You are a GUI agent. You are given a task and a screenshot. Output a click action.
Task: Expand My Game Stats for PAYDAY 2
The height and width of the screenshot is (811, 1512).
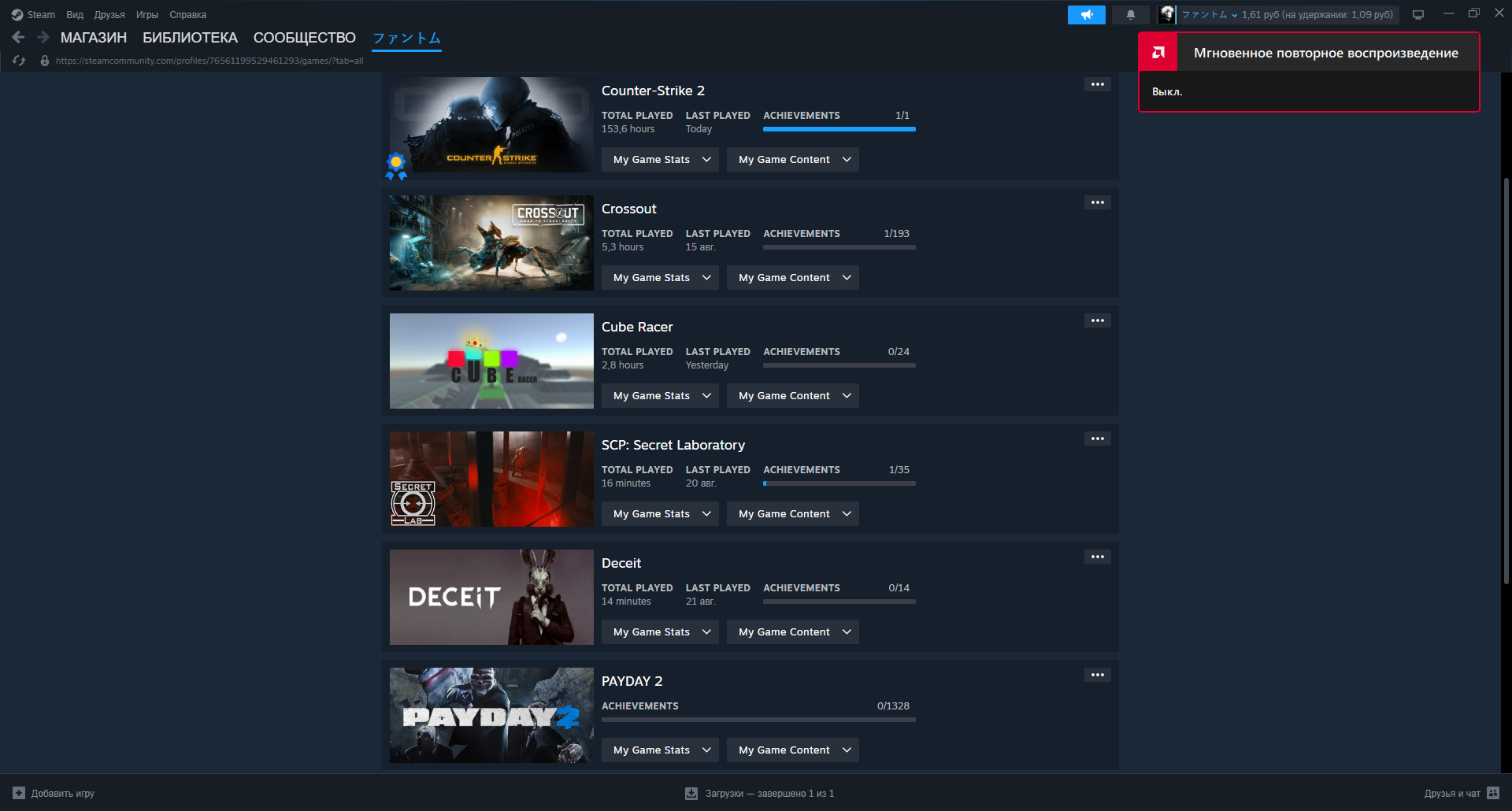point(660,750)
